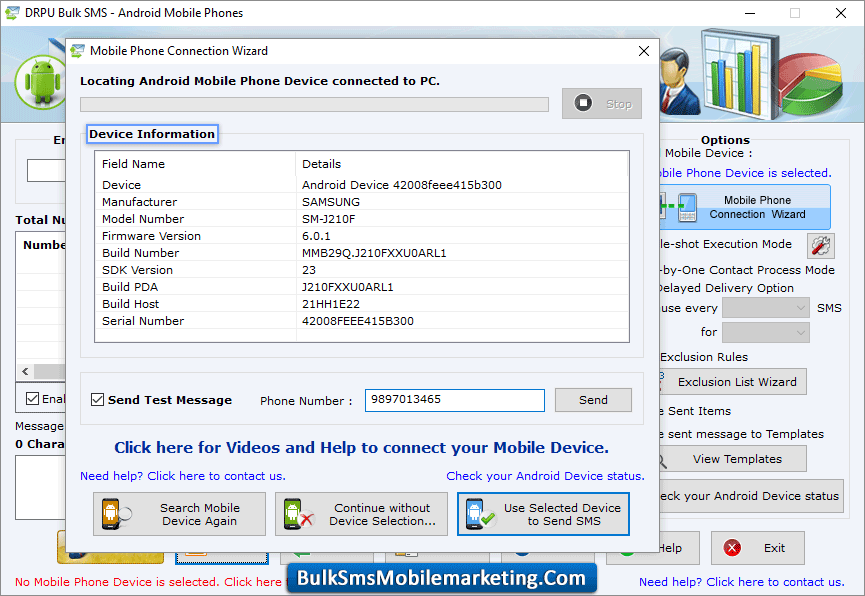Open Videos and Help to connect link

tap(361, 448)
